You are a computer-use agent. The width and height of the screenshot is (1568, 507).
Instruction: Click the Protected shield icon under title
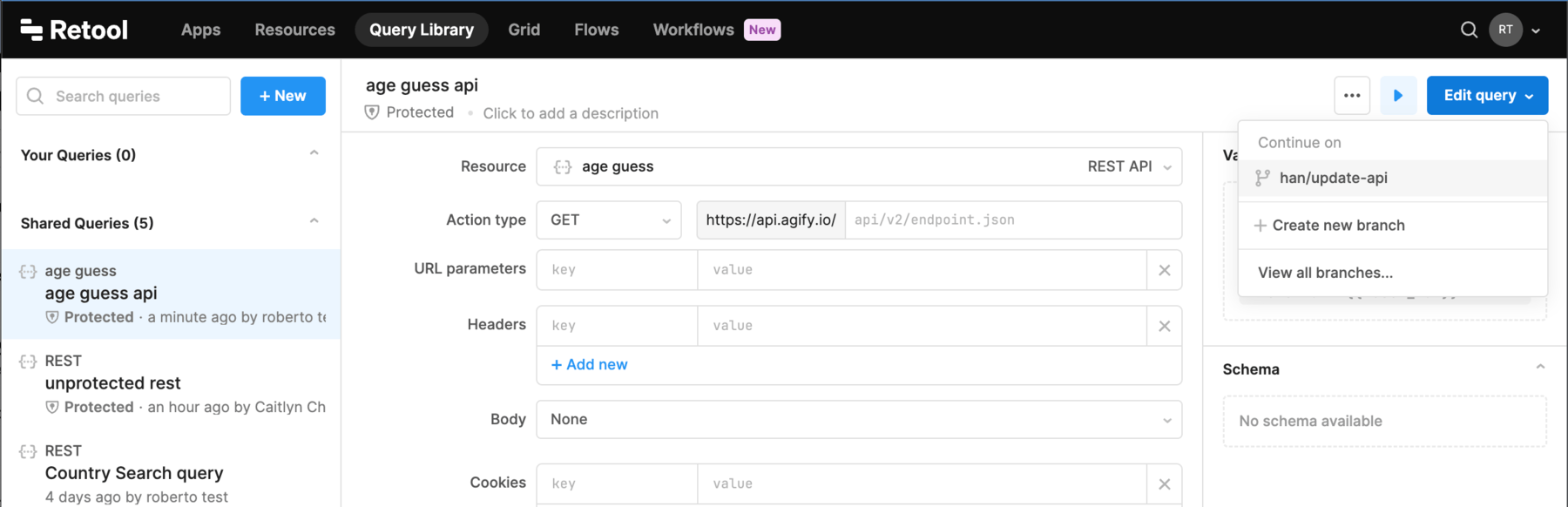[x=372, y=112]
